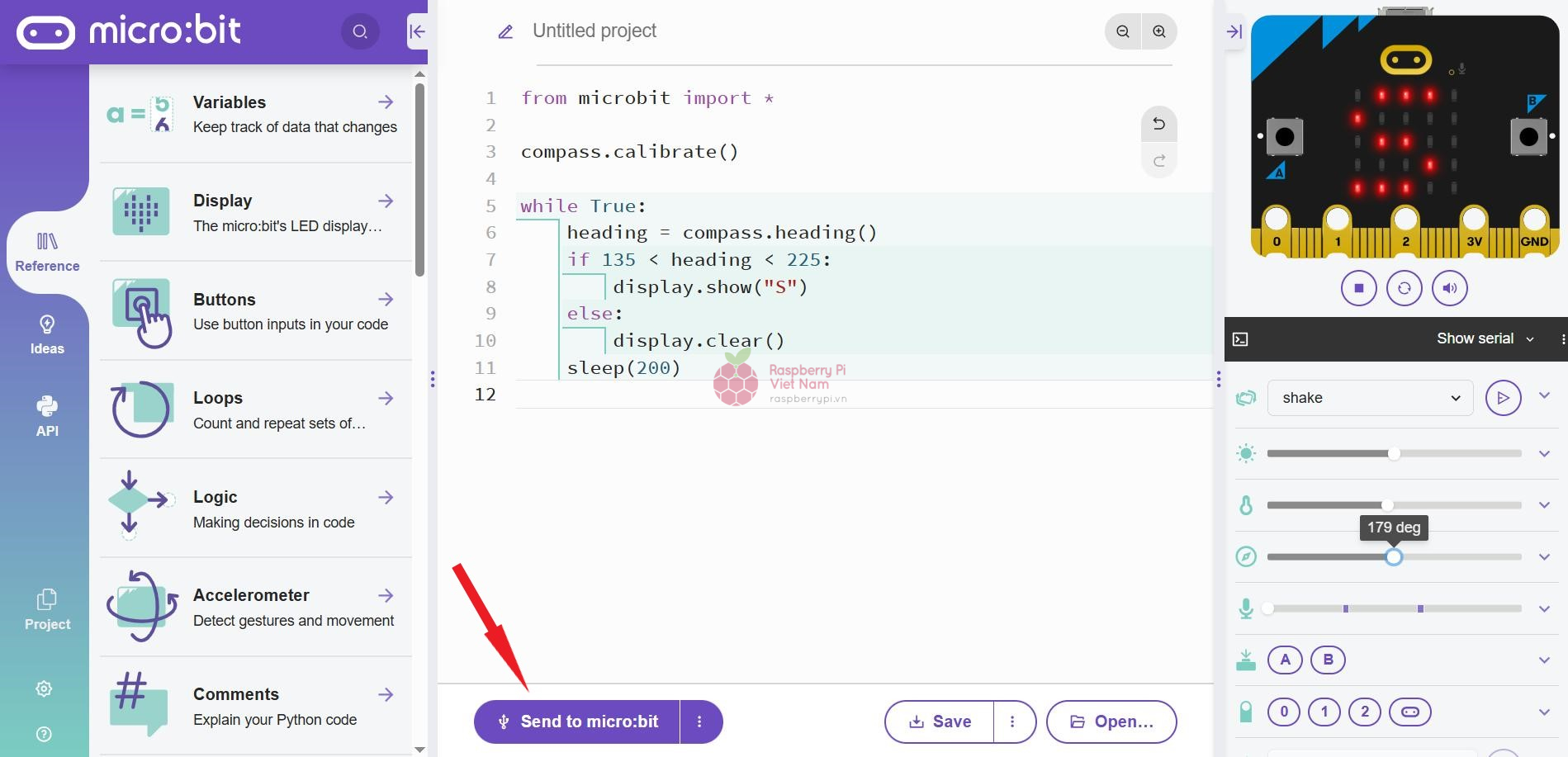
Task: Mute the simulator sound
Action: (1449, 288)
